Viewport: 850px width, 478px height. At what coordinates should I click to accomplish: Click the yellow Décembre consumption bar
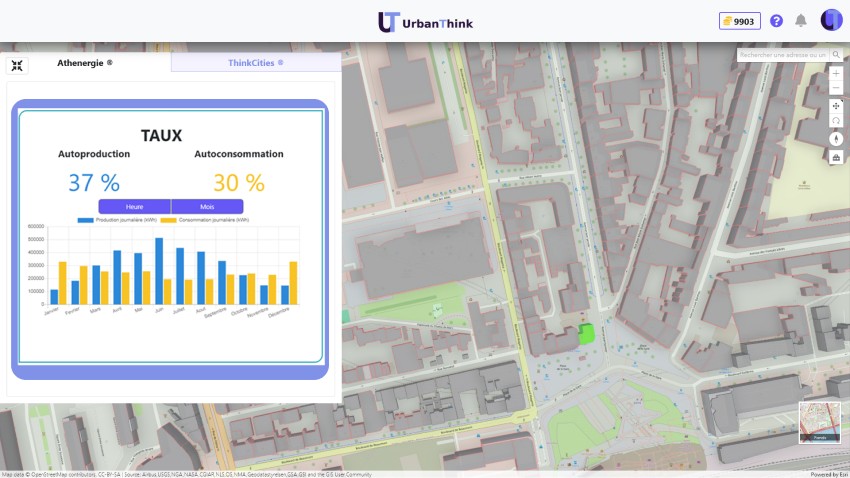293,283
